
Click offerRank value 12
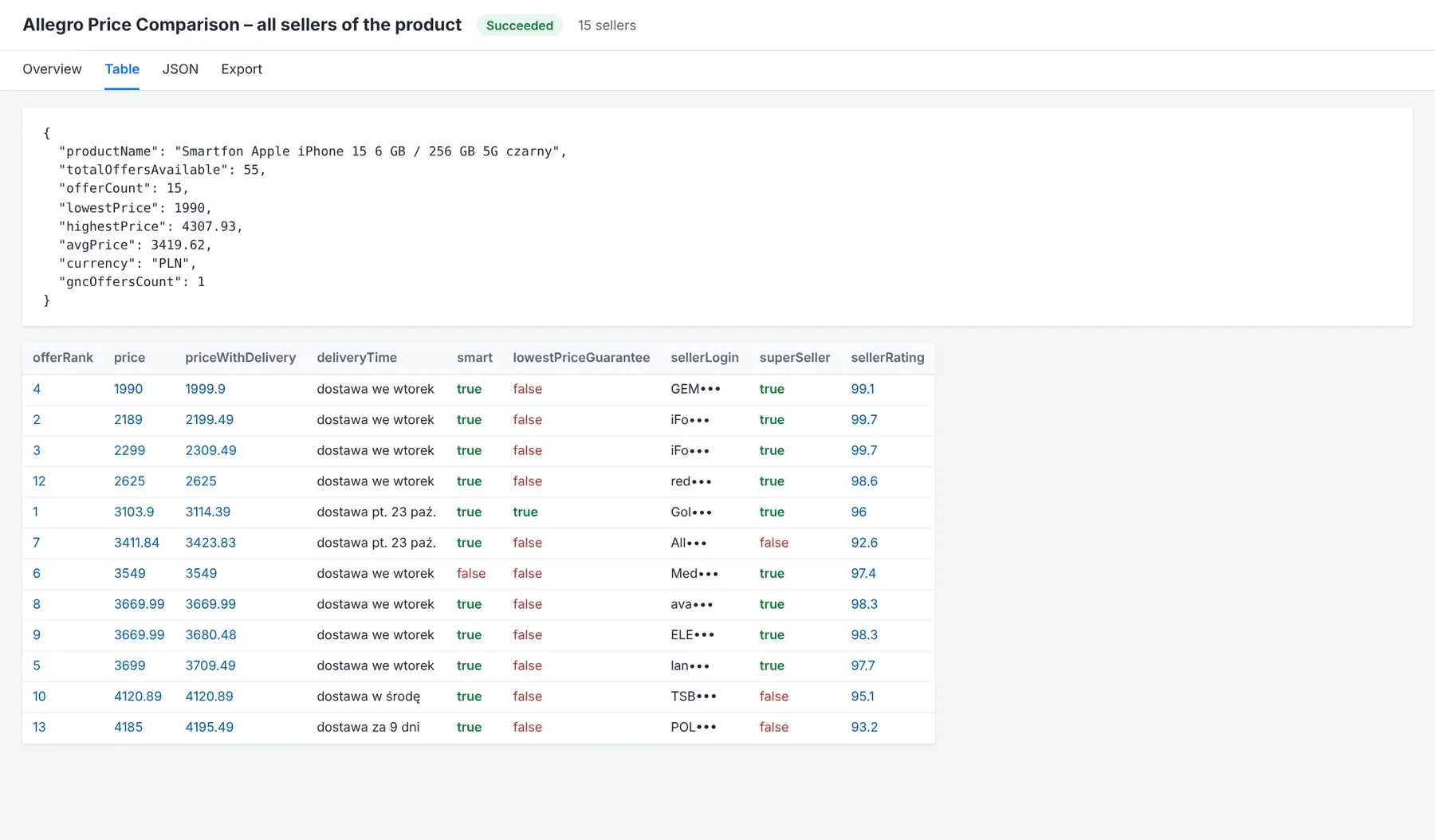[x=39, y=481]
